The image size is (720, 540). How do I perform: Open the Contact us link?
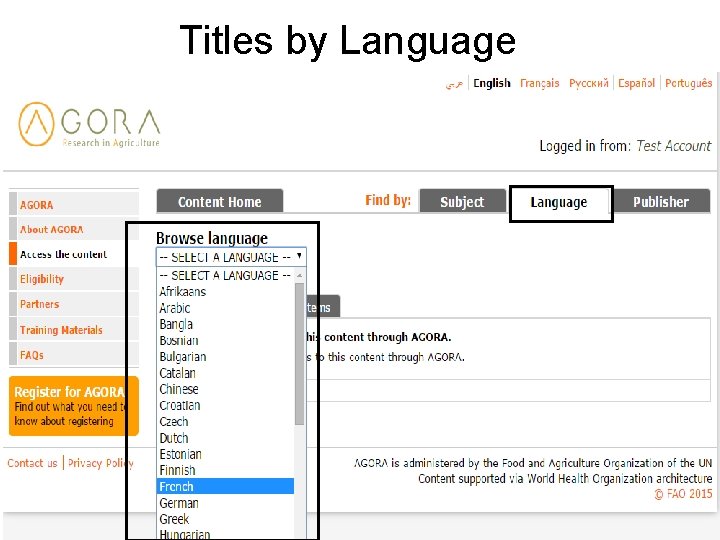tap(32, 463)
